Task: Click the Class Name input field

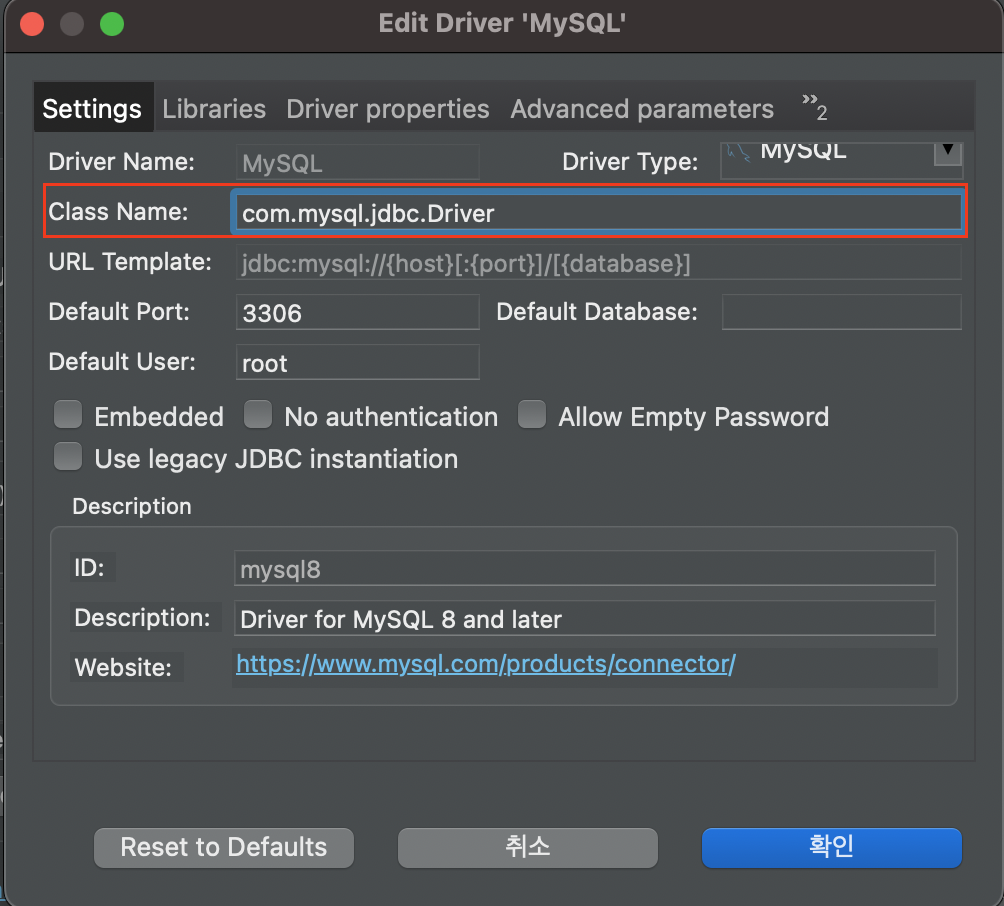Action: [599, 213]
